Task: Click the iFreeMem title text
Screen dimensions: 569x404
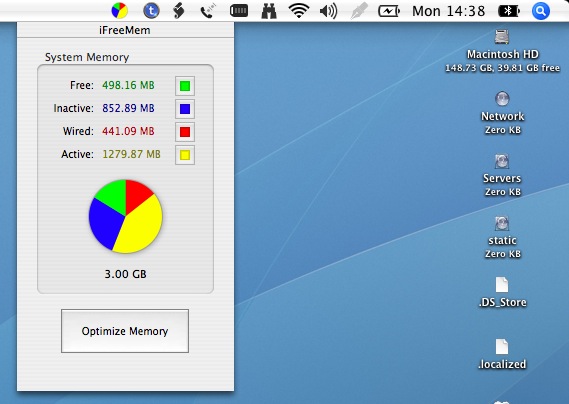Action: tap(124, 30)
